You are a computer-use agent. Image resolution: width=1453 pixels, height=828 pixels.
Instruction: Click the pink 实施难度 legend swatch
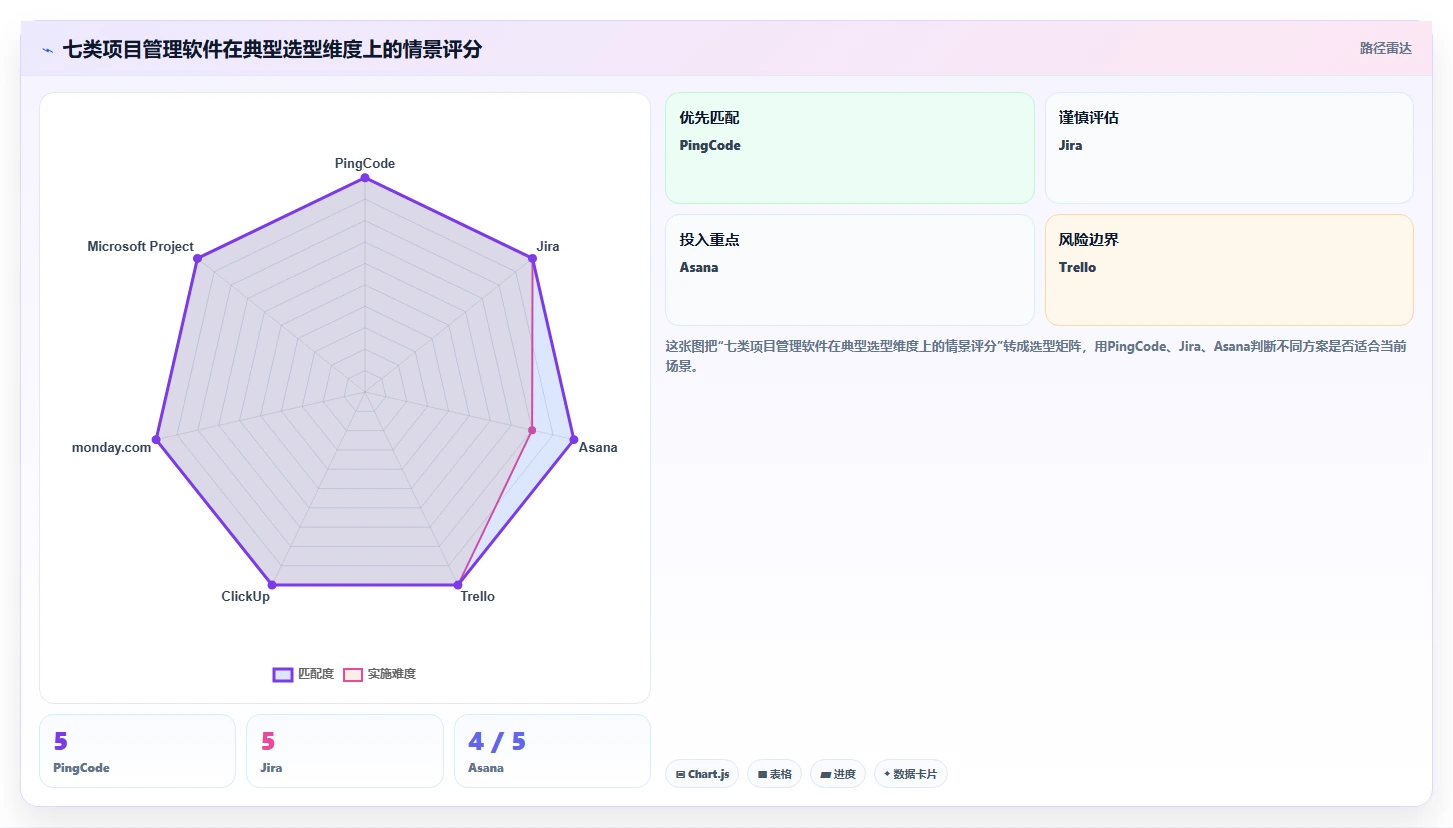point(353,674)
